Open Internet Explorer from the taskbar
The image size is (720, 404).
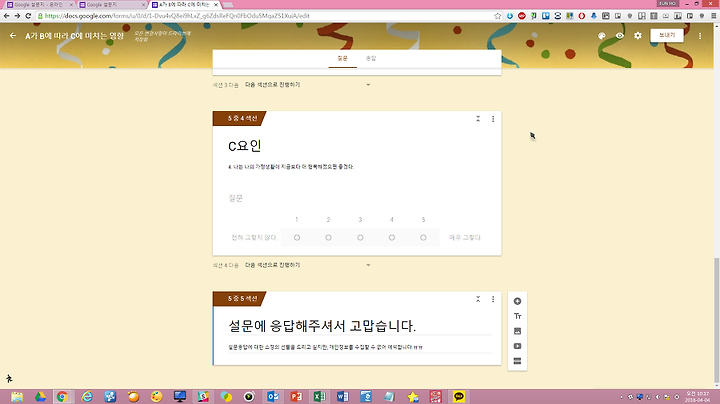coord(87,397)
